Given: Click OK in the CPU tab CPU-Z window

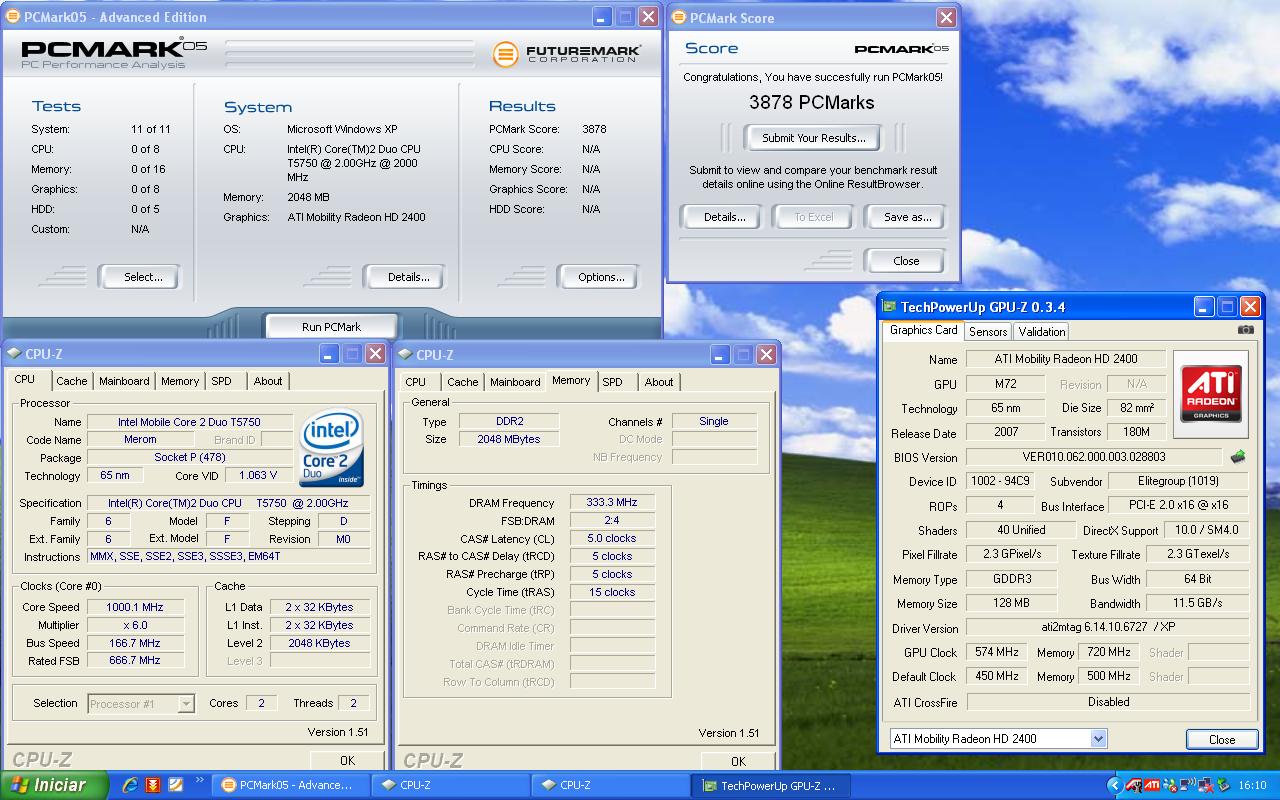Looking at the screenshot, I should [x=347, y=760].
